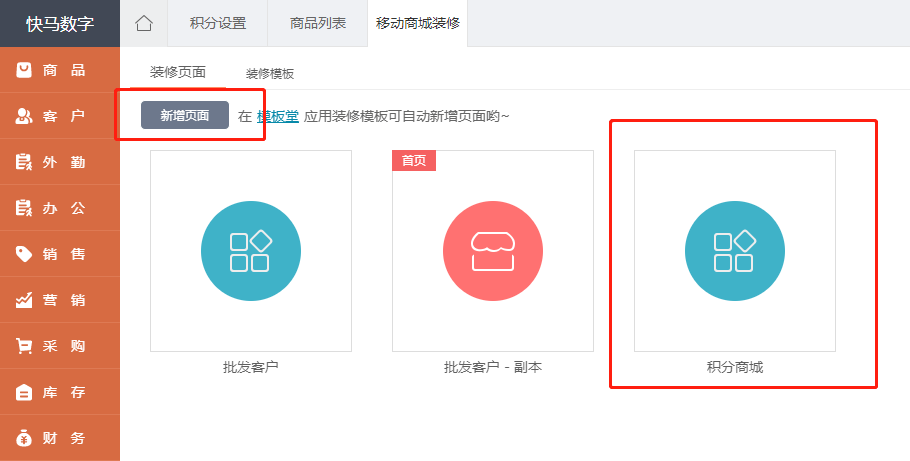Click the 新增页面 button
910x461 pixels.
pos(185,116)
